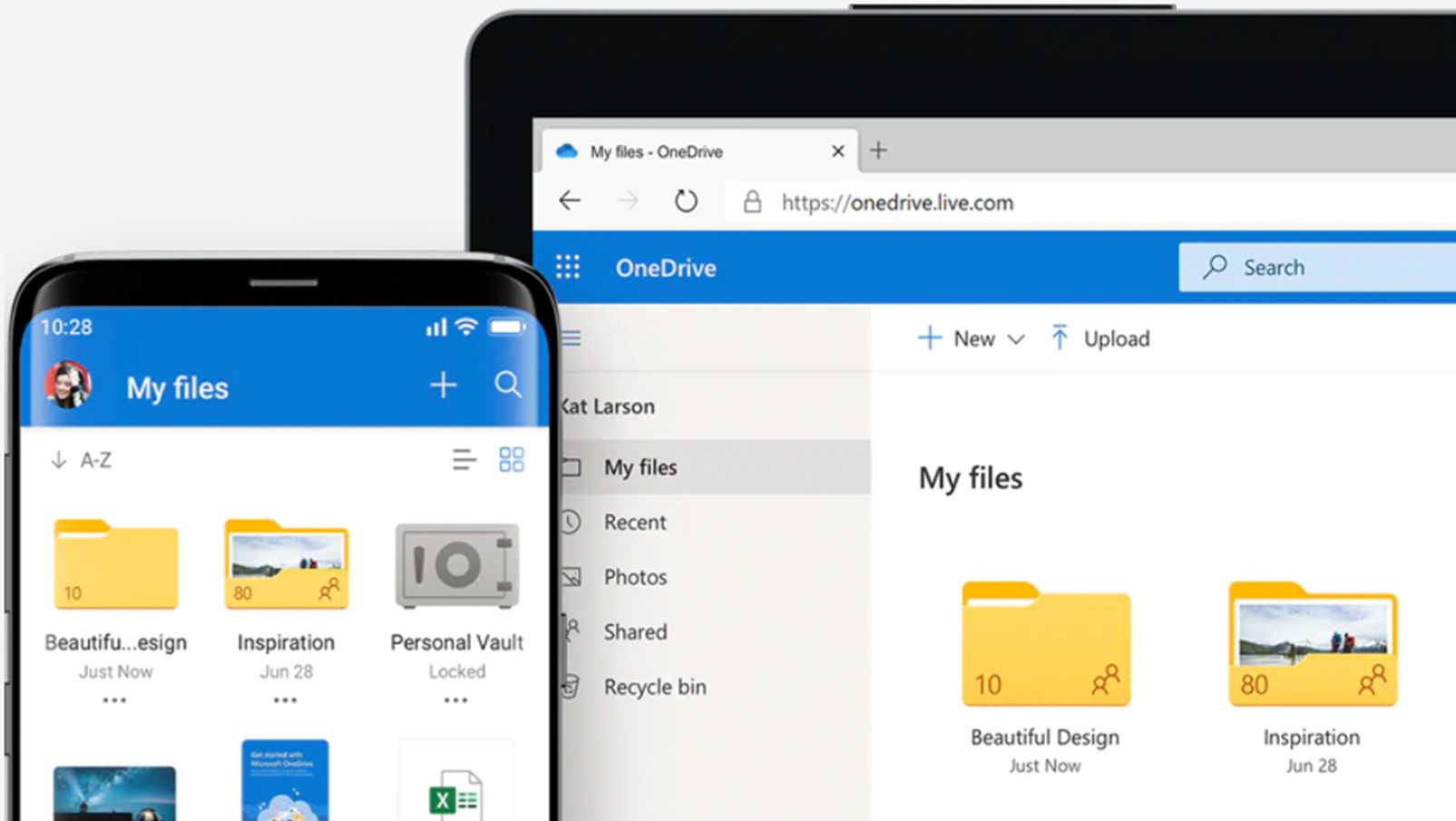Open the app launcher waffle icon

click(567, 267)
